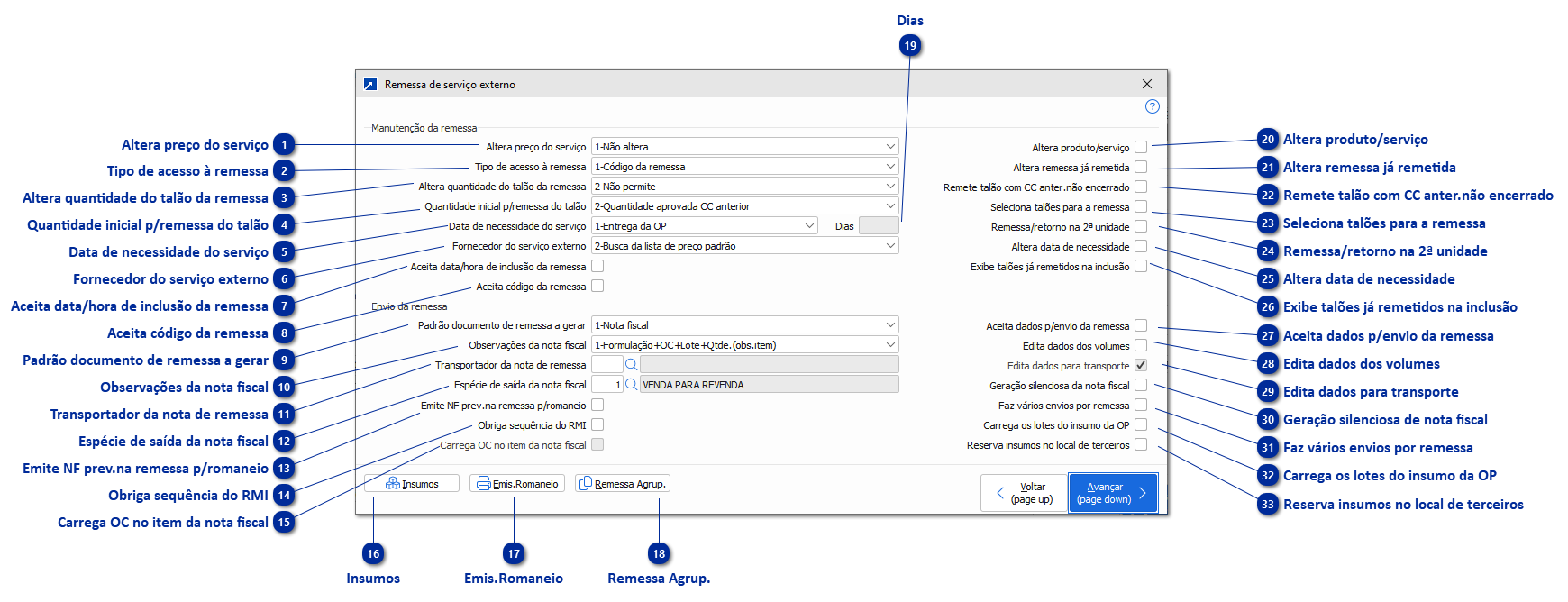Expand the Altera preço do serviço dropdown

point(745,147)
